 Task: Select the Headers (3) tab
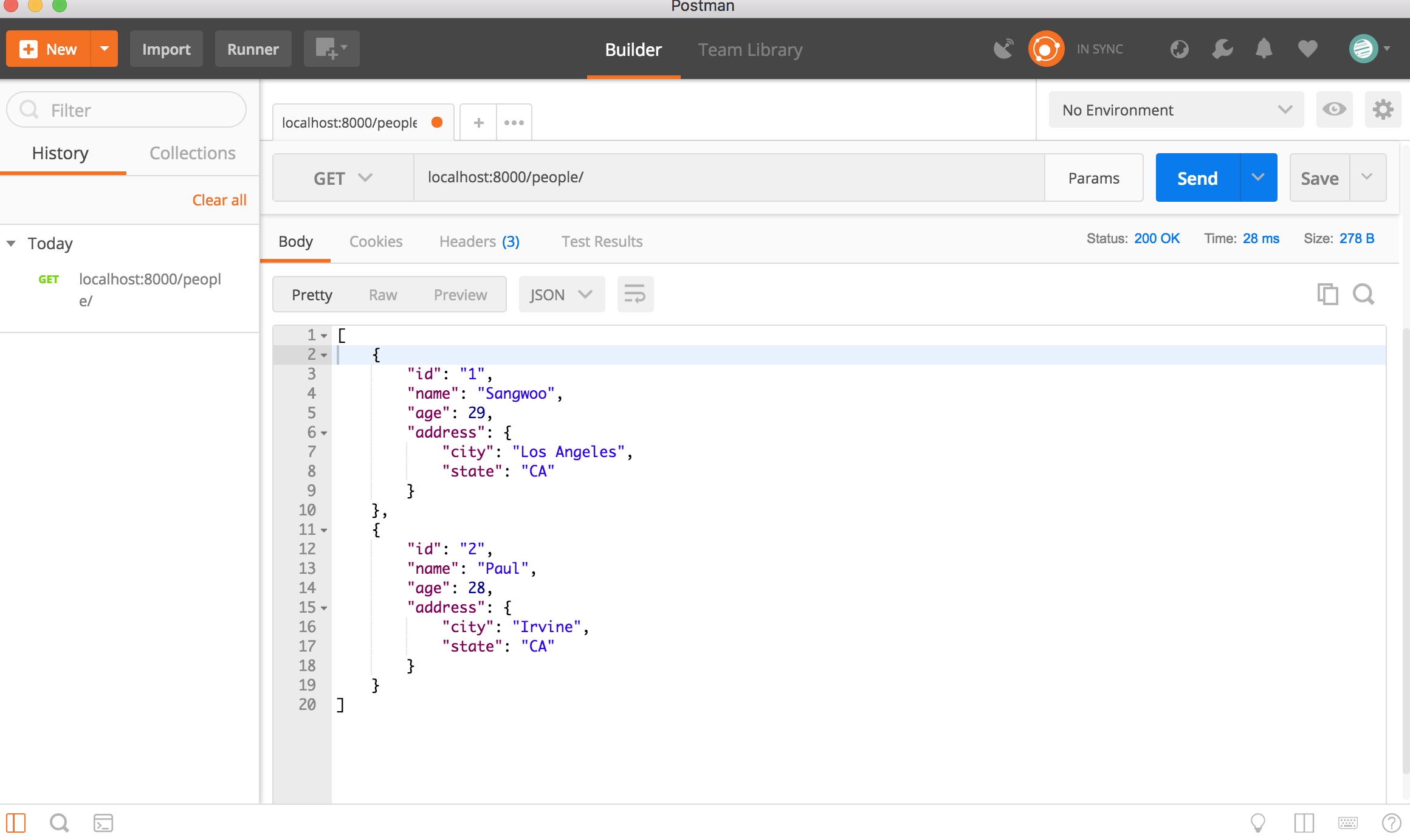point(479,241)
